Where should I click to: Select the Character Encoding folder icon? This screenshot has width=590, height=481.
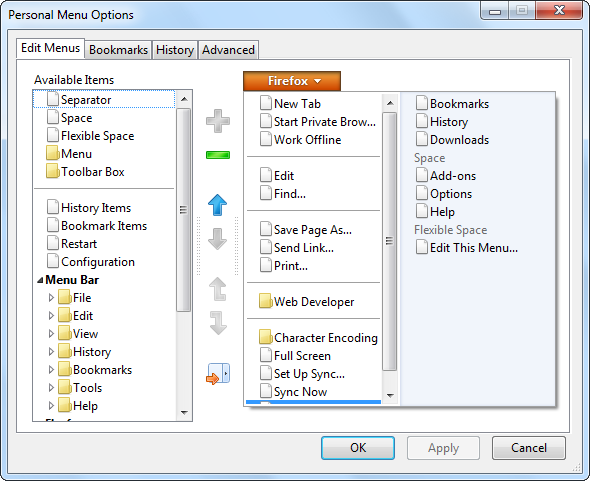point(266,337)
